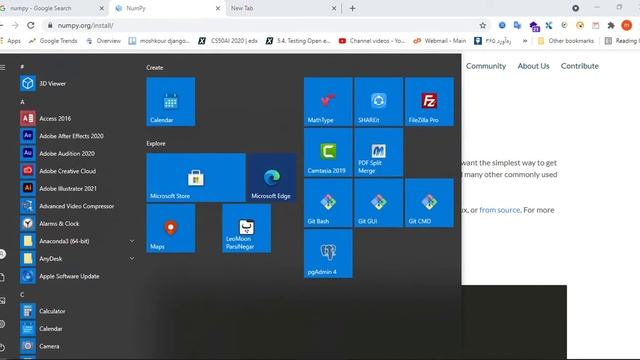Launch the MathType tile

pos(328,102)
